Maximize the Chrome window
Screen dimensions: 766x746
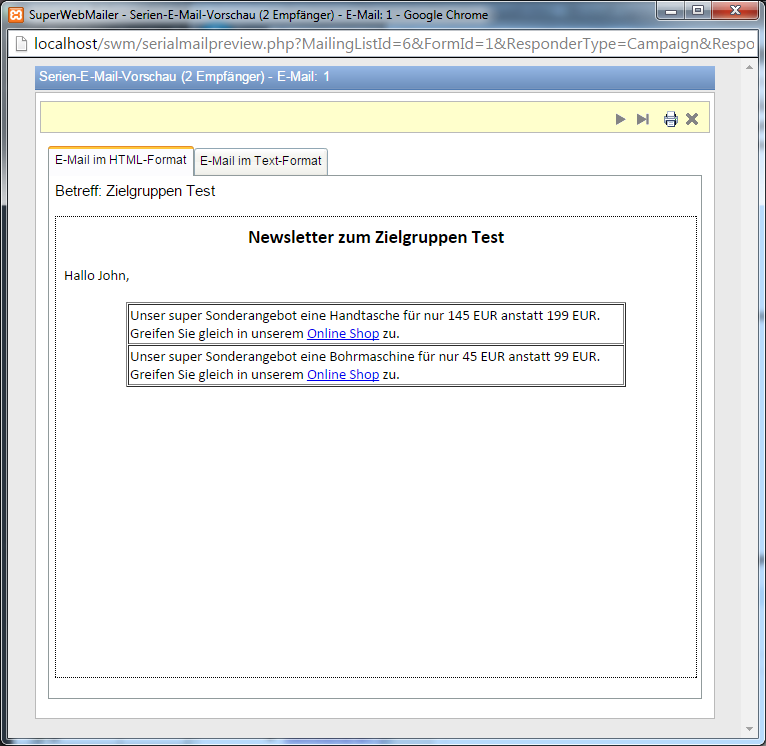coord(697,11)
